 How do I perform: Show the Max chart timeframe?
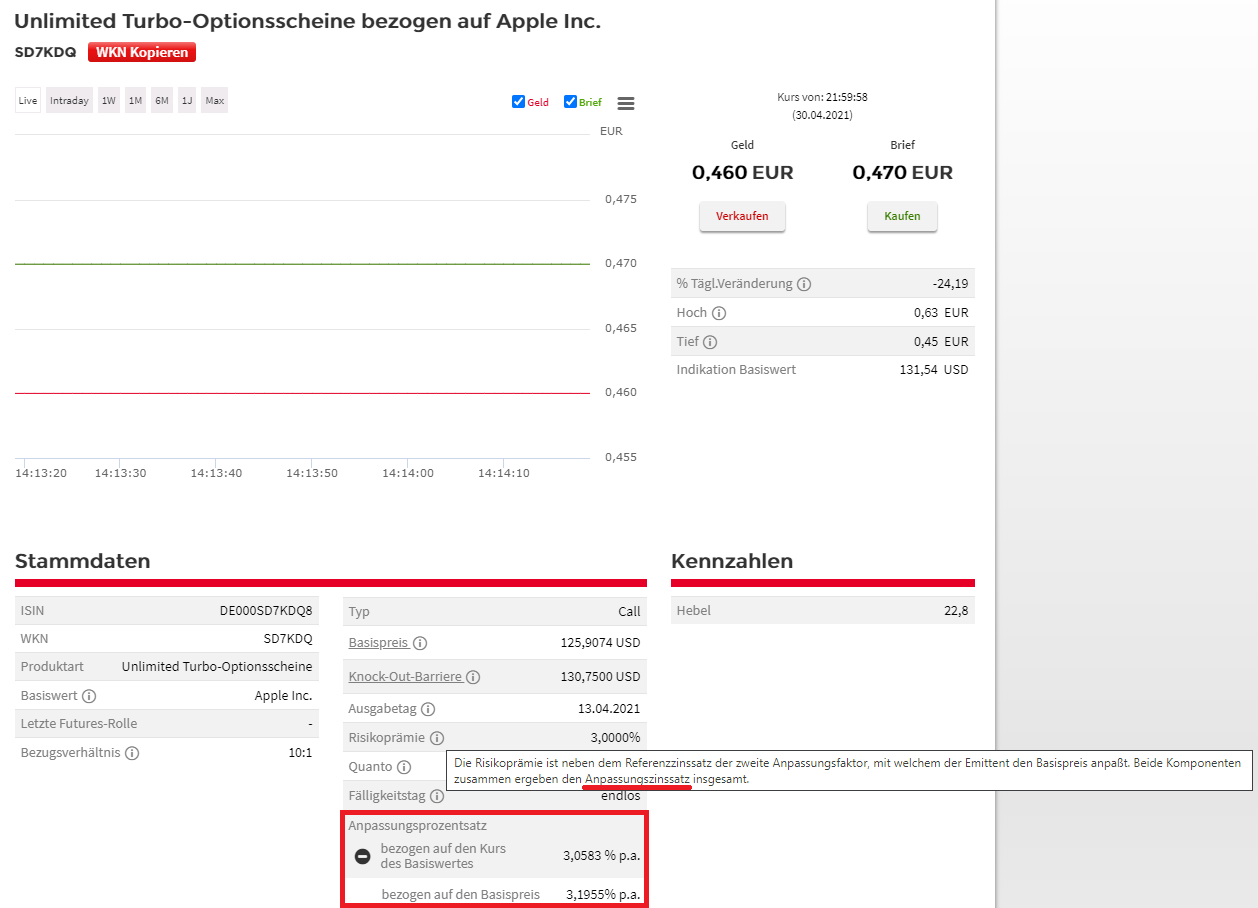click(215, 101)
